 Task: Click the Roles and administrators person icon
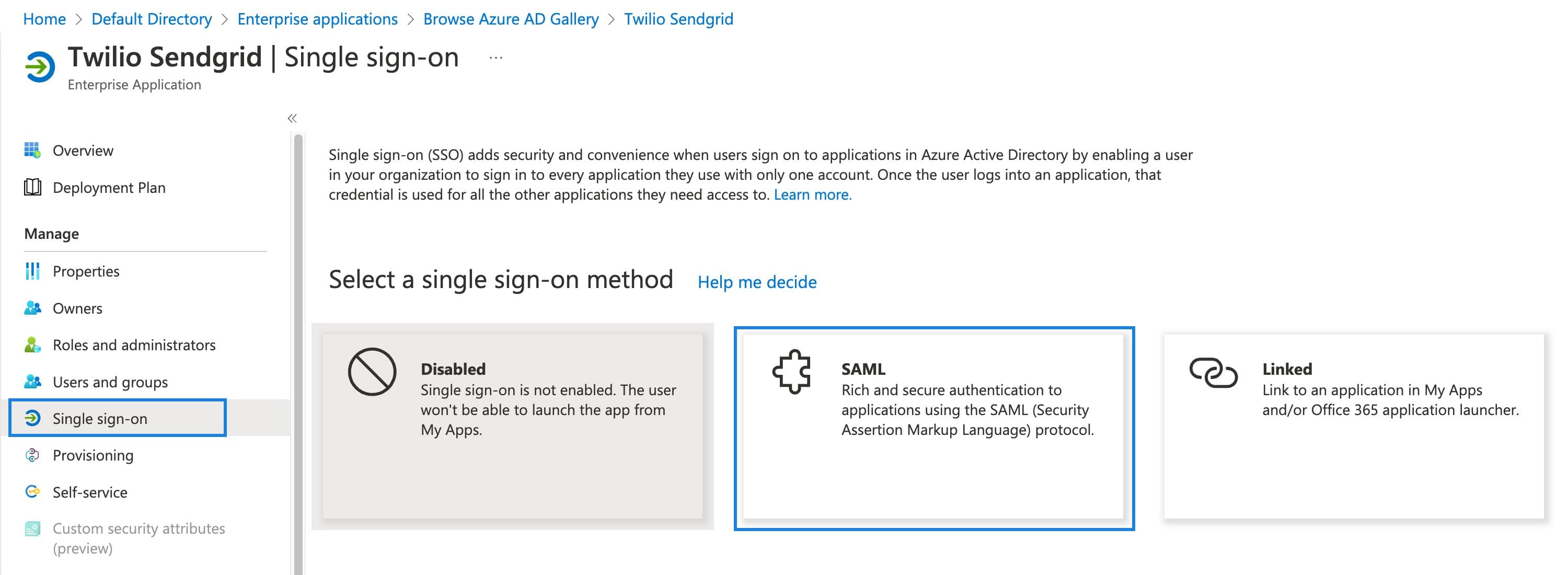[34, 344]
